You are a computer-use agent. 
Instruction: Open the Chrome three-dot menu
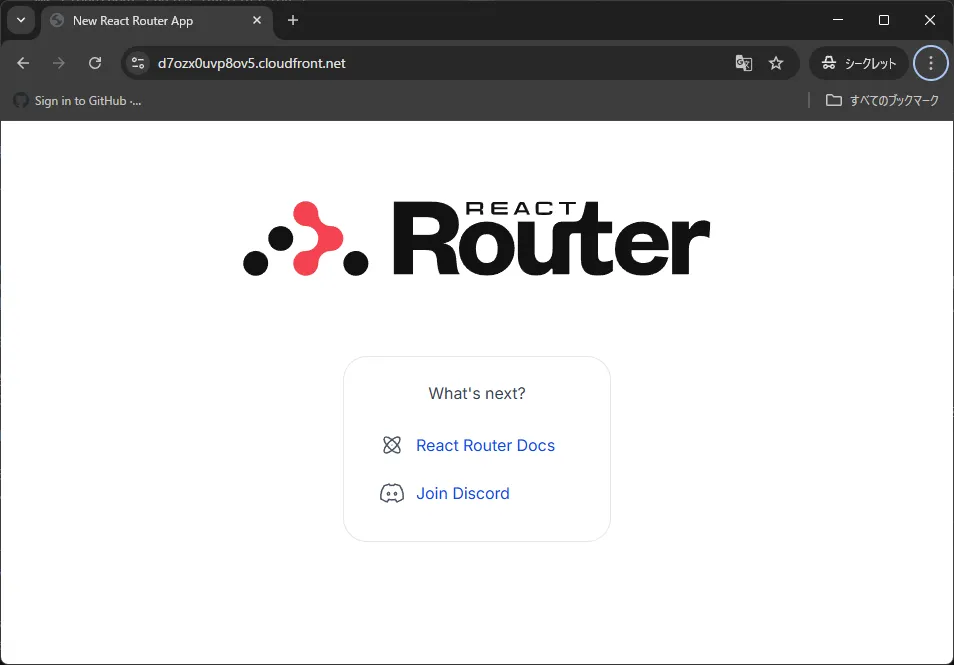(930, 63)
